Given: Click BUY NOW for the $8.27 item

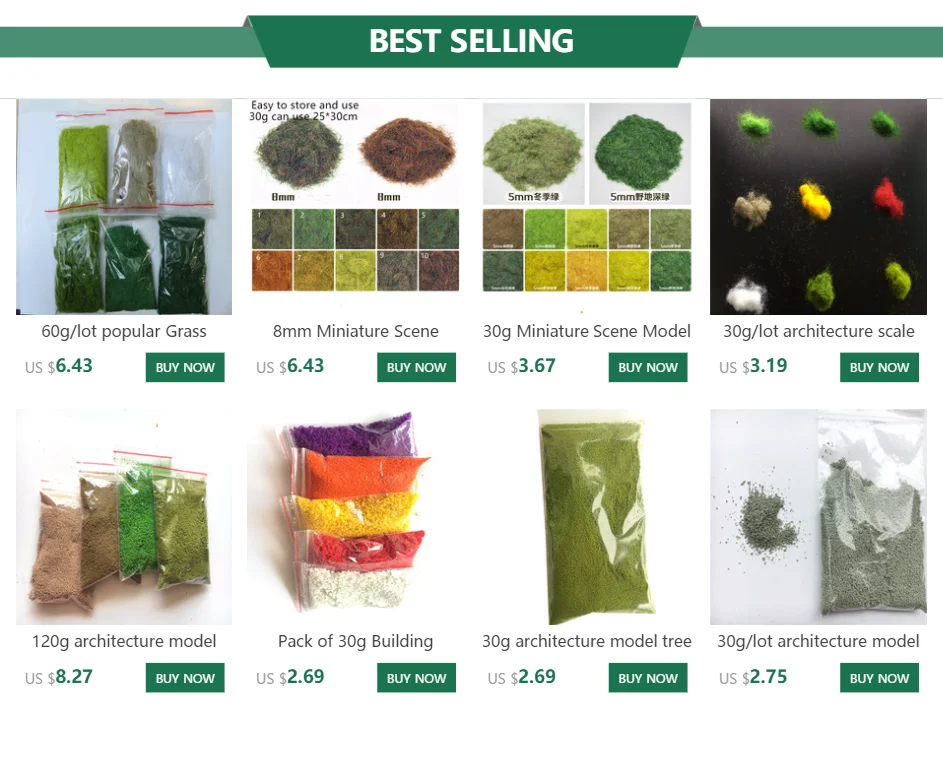Looking at the screenshot, I should pyautogui.click(x=185, y=678).
